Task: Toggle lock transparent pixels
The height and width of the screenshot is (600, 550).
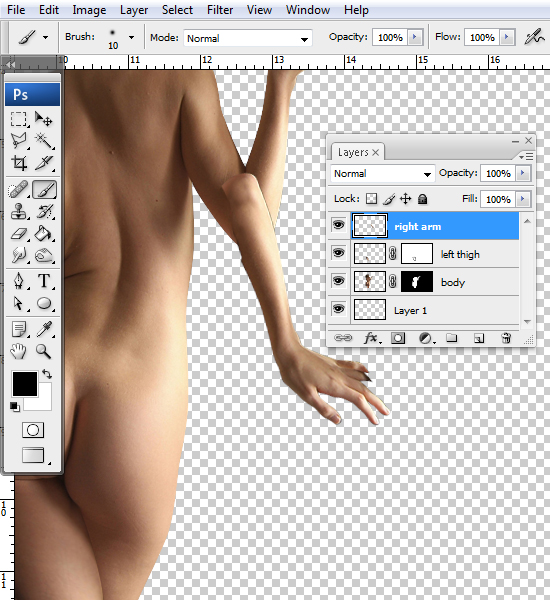Action: [x=371, y=199]
